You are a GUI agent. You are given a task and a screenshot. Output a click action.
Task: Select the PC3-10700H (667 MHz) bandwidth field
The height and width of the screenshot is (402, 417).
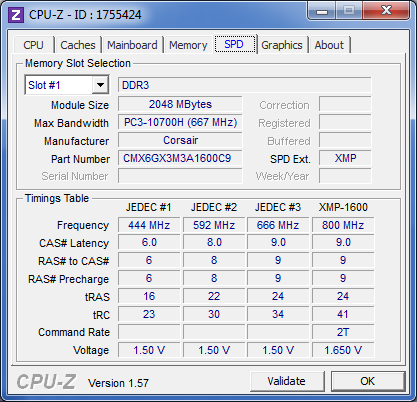pyautogui.click(x=180, y=122)
